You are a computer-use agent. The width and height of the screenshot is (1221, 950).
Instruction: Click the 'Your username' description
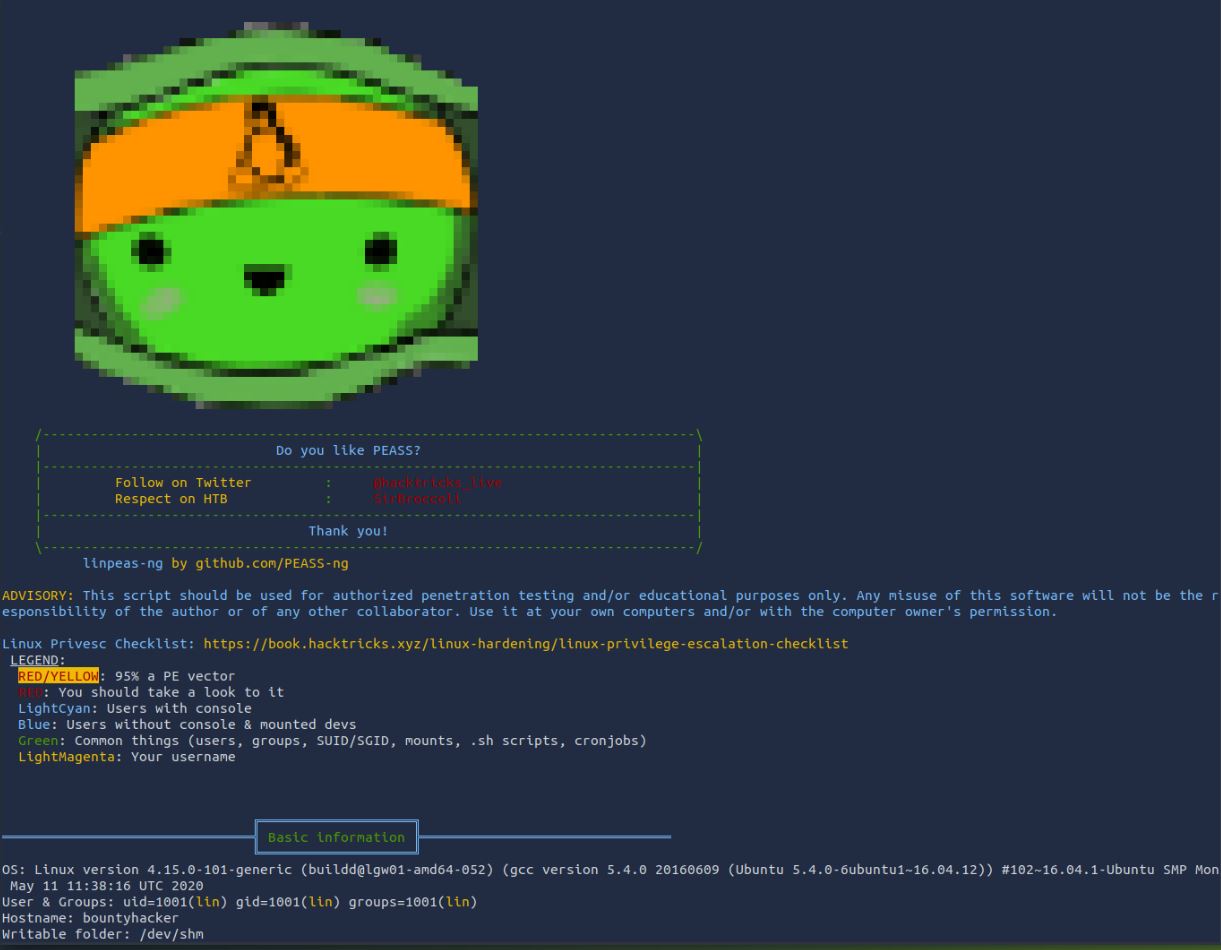click(x=183, y=757)
